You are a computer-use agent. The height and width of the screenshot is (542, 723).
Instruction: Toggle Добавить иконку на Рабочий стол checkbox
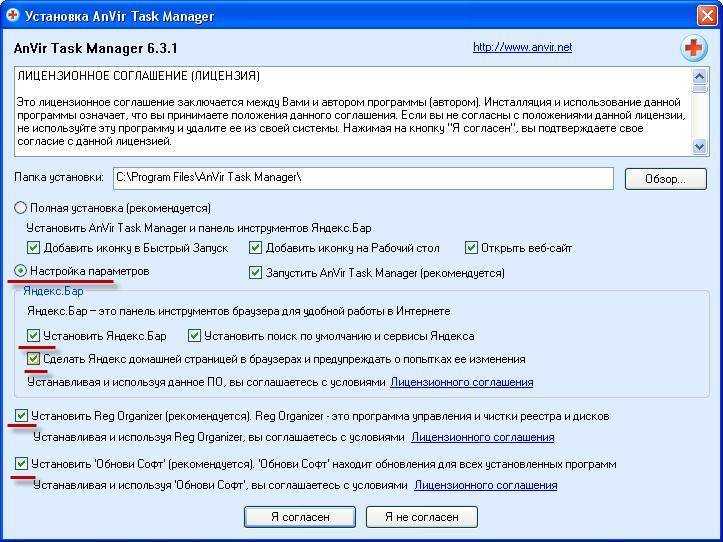[x=255, y=248]
